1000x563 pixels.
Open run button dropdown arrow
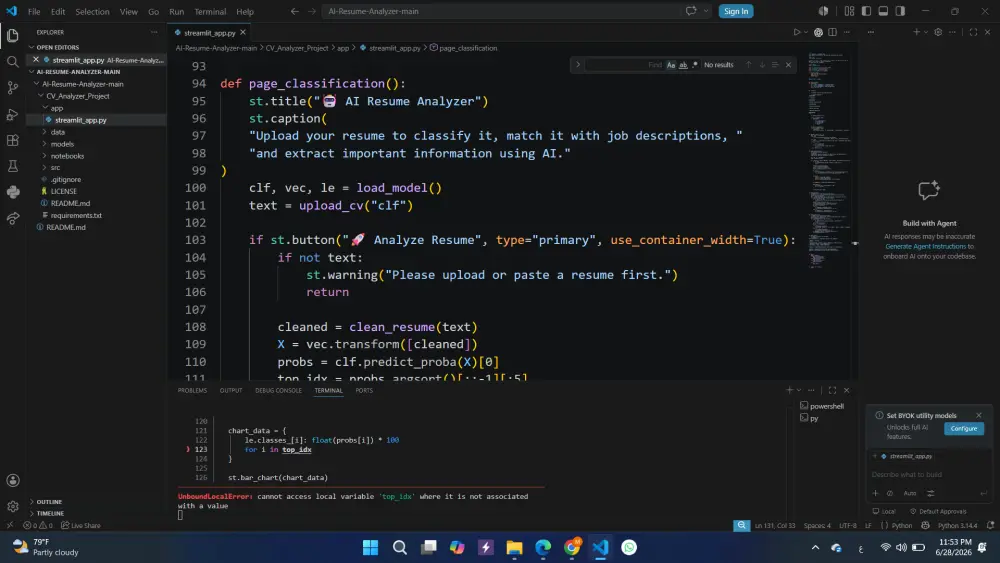(806, 32)
